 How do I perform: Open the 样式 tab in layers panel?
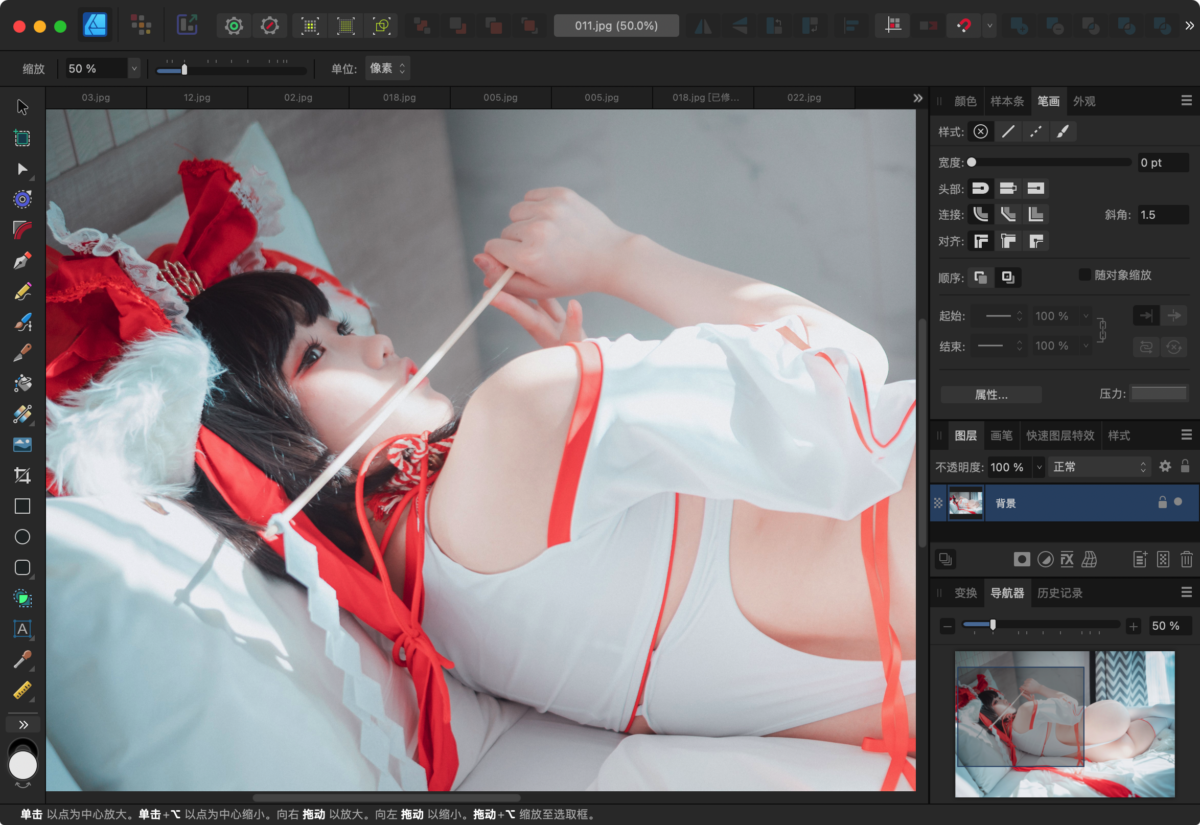pos(1119,435)
